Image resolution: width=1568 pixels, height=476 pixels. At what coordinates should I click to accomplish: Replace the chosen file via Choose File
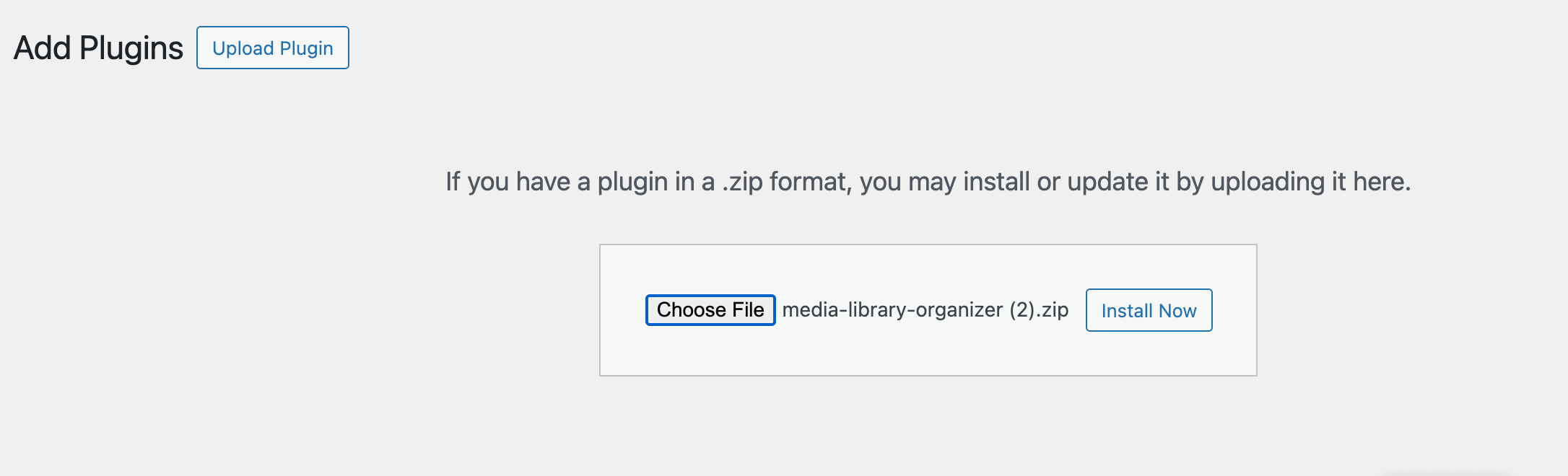pos(710,310)
